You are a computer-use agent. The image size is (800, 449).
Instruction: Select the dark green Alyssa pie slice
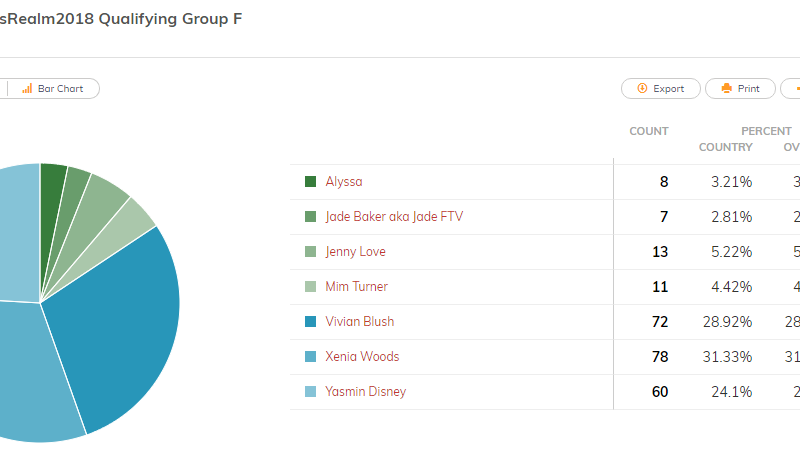[51, 204]
